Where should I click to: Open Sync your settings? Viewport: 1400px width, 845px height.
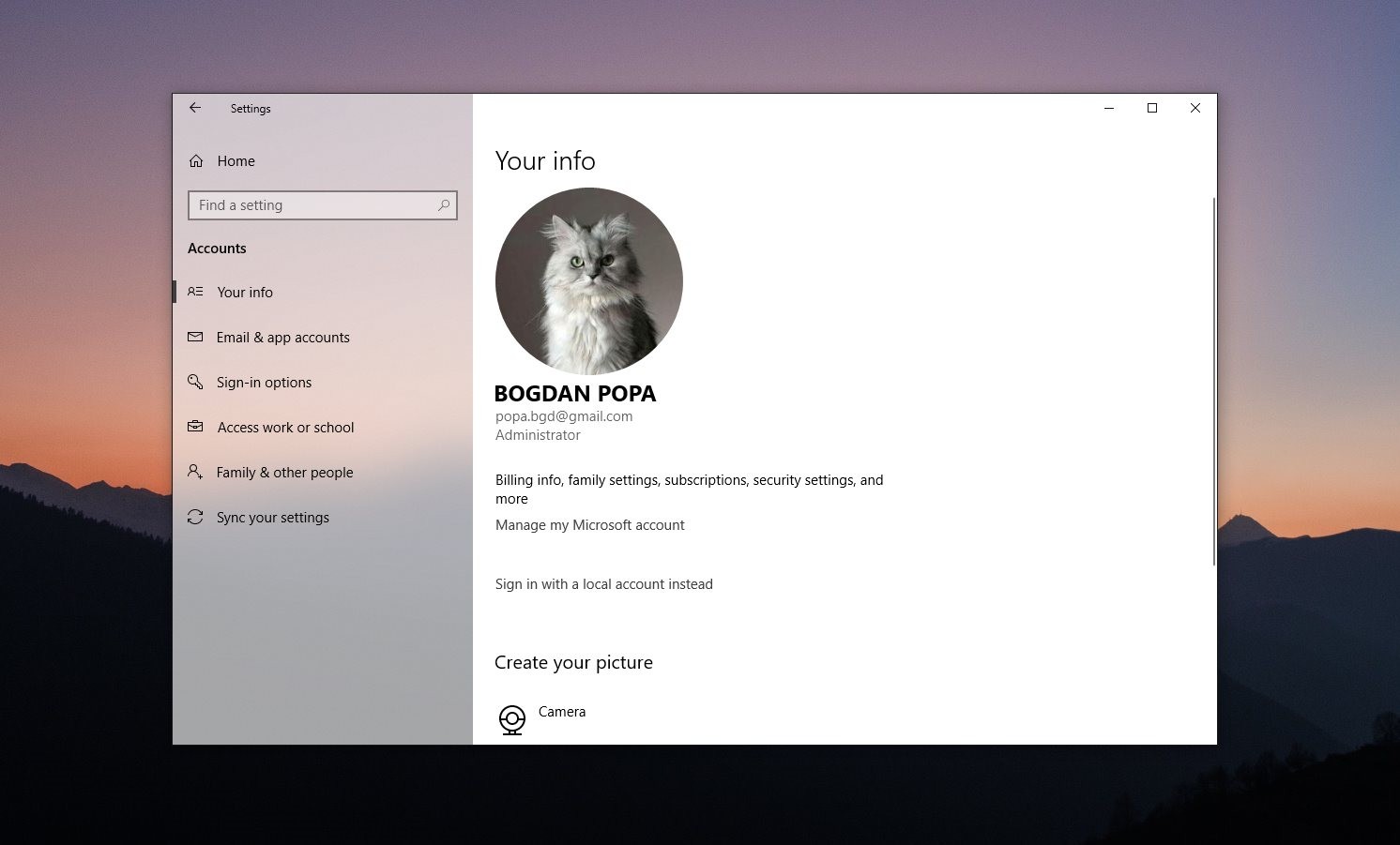(323, 517)
